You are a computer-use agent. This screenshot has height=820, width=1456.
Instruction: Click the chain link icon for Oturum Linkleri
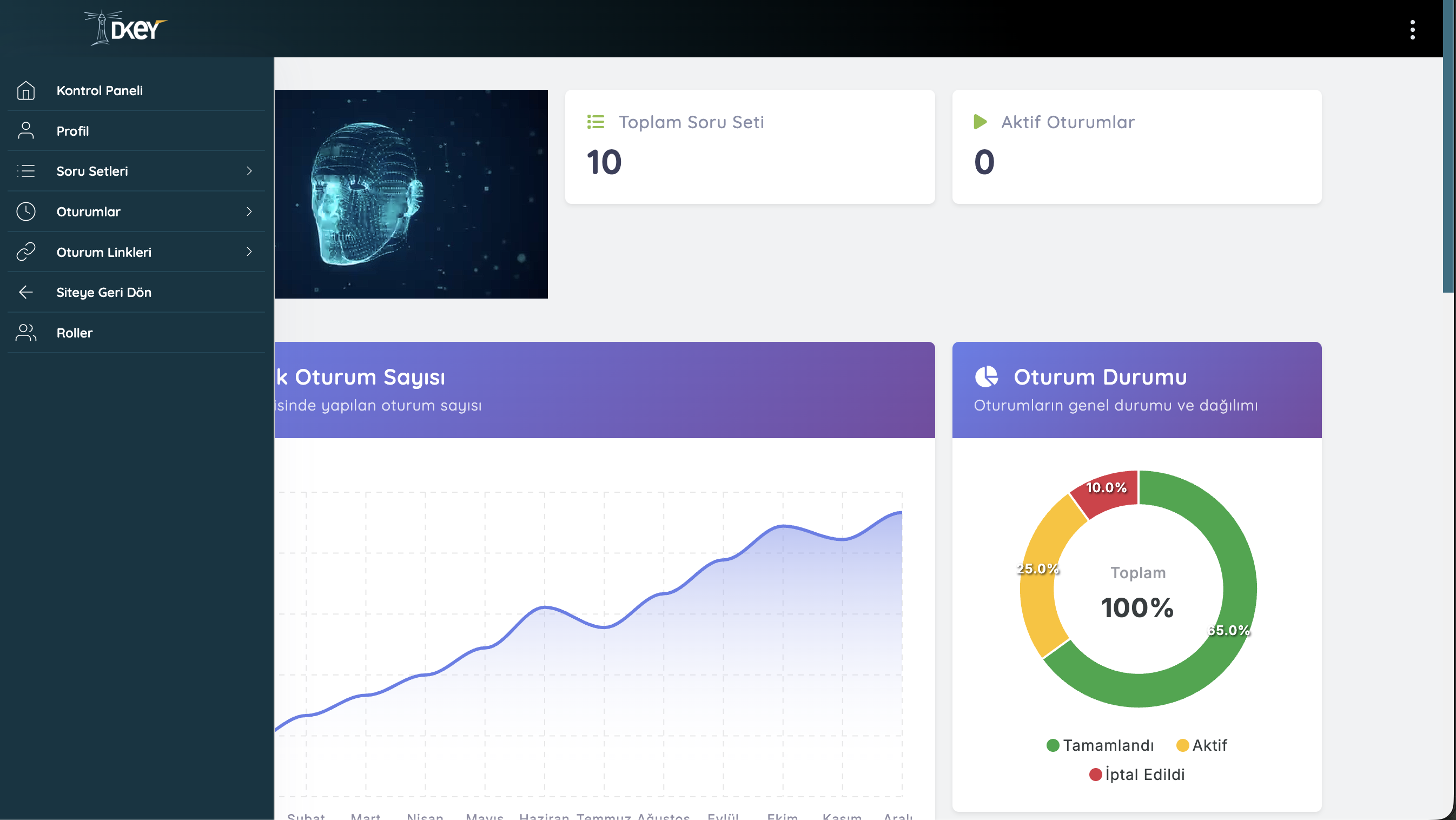[26, 252]
